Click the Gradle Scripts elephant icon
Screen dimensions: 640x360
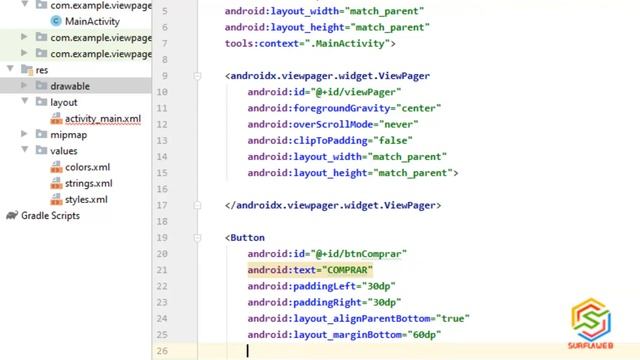[12, 215]
